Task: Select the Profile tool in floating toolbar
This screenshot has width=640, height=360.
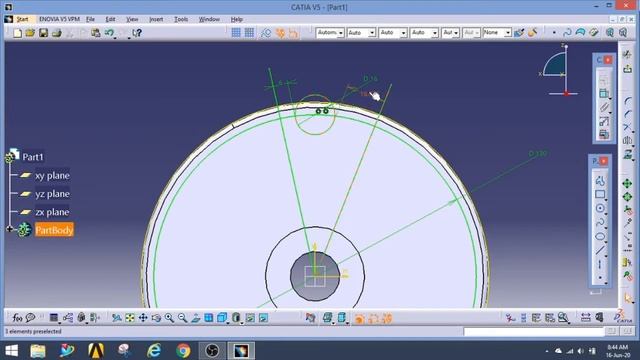Action: point(600,180)
